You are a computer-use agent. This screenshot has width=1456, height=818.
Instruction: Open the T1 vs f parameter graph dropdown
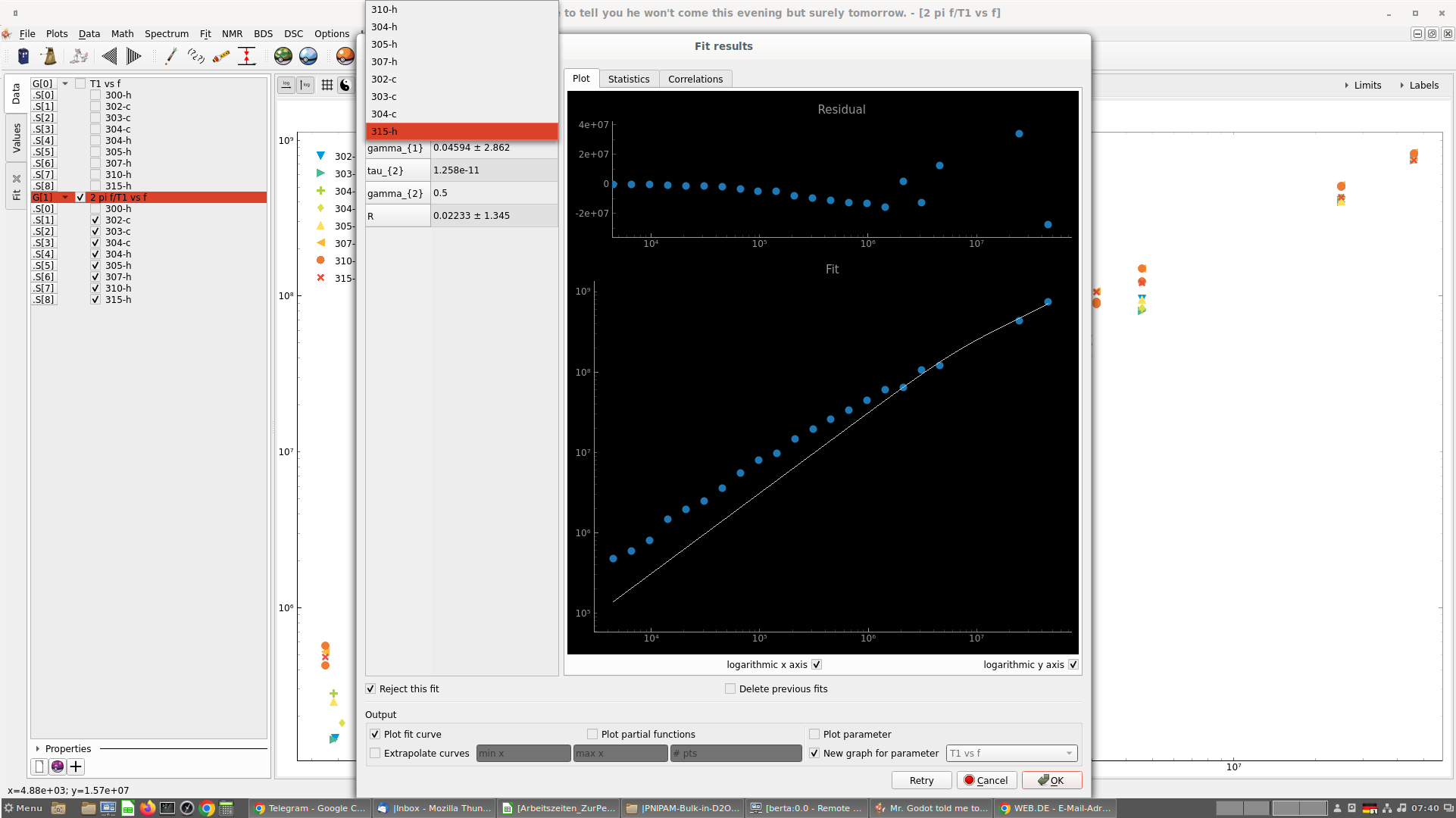[1011, 753]
